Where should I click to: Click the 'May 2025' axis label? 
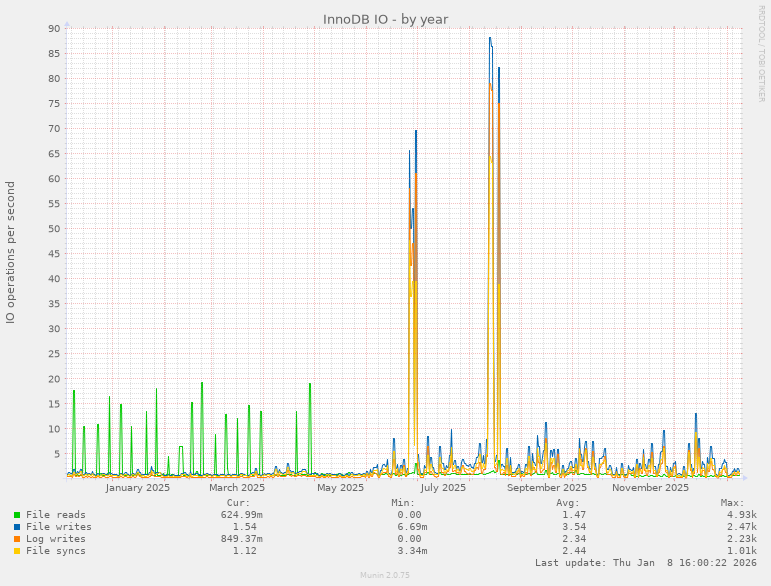[x=340, y=488]
